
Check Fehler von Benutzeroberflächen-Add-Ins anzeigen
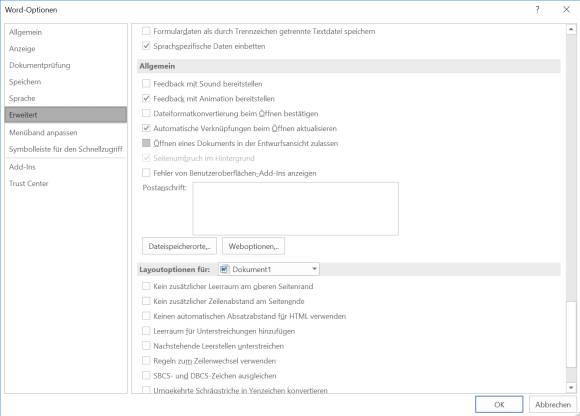click(x=146, y=173)
